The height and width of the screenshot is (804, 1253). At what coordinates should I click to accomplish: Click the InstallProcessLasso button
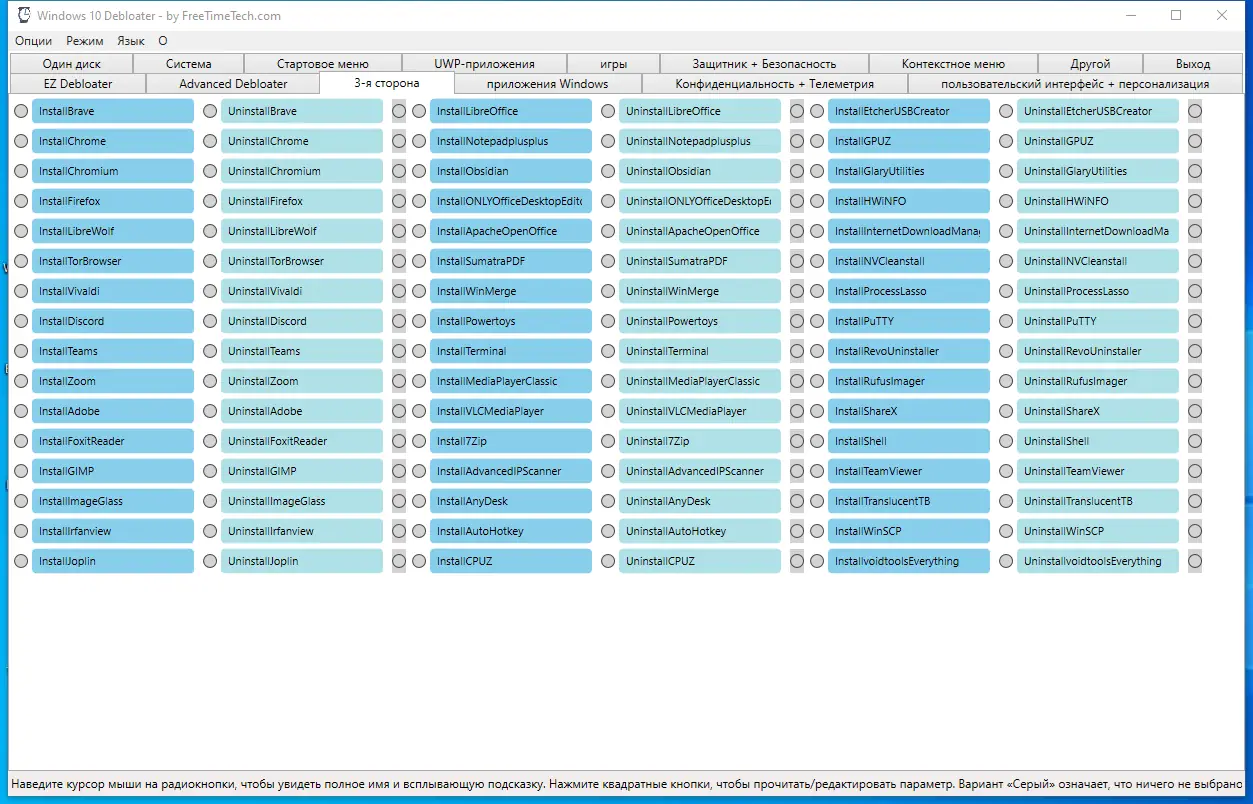[x=909, y=291]
